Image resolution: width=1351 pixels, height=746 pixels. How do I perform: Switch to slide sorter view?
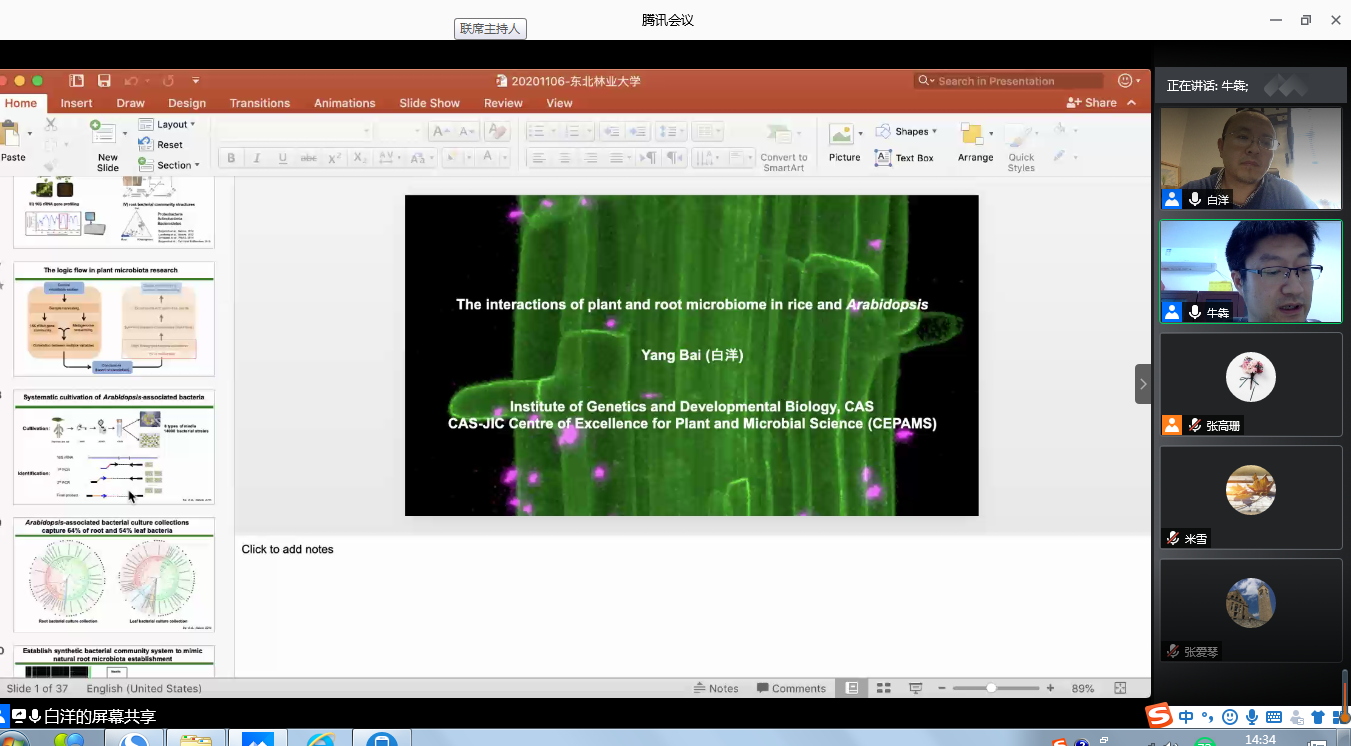[883, 688]
